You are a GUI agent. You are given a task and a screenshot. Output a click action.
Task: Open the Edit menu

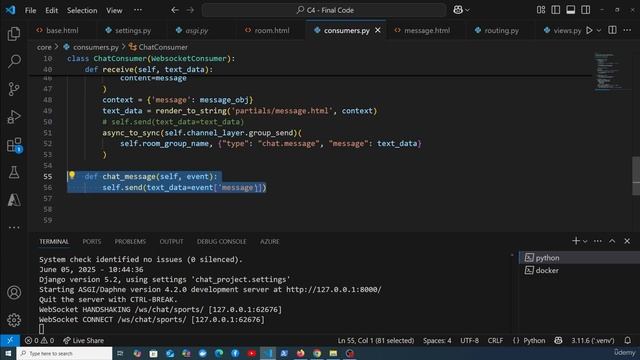pyautogui.click(x=51, y=10)
